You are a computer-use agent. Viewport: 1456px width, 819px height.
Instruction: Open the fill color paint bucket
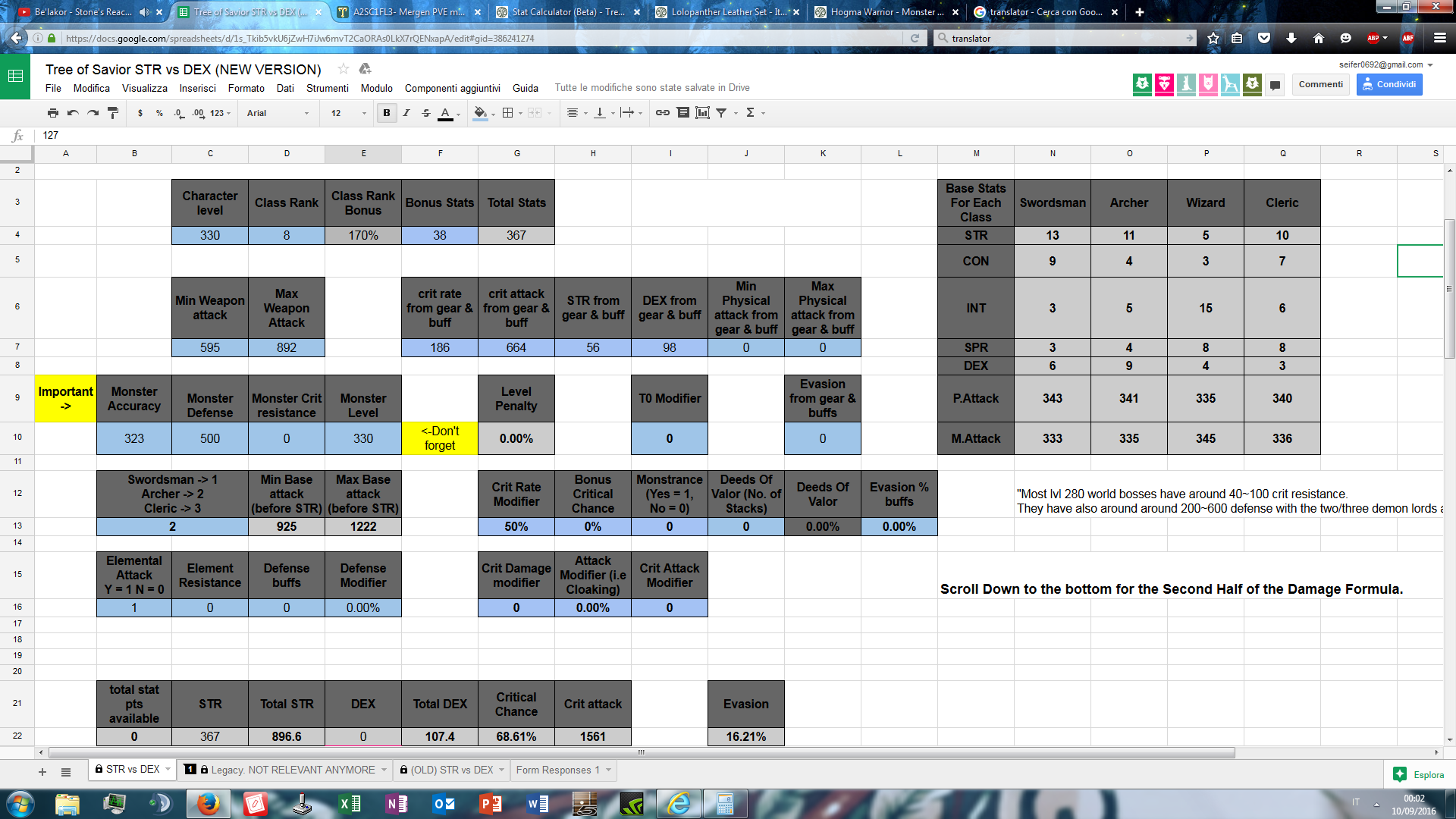[x=480, y=113]
